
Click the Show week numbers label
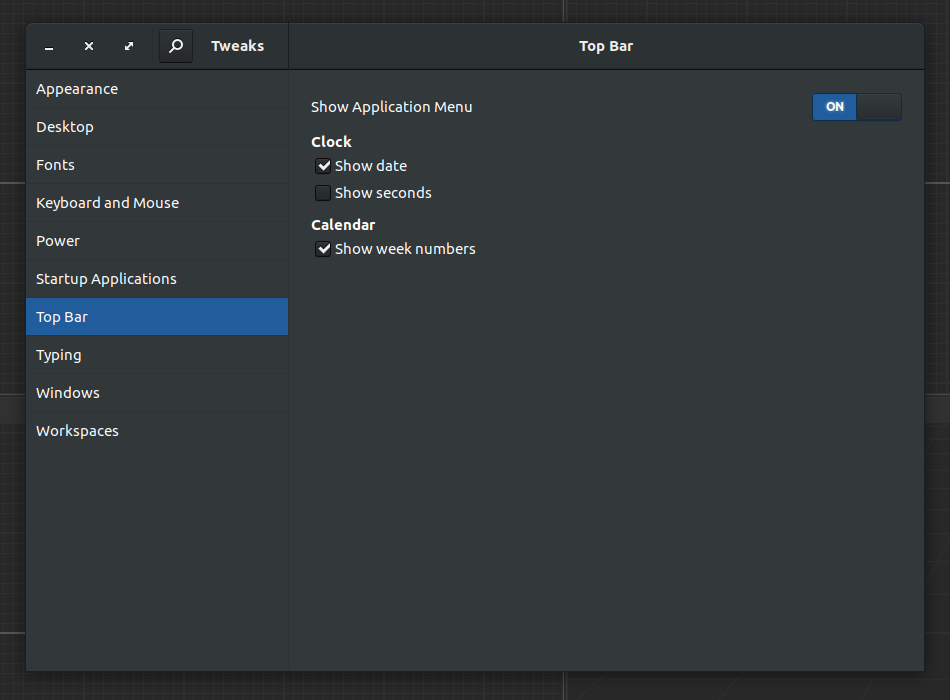pyautogui.click(x=405, y=249)
